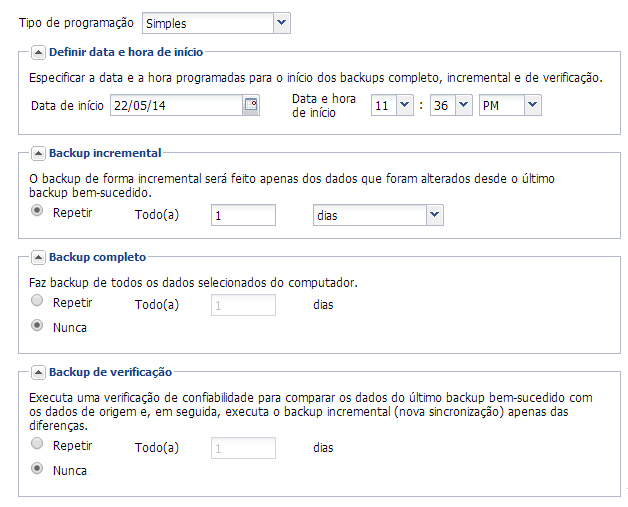Collapse the Backup completo section

[38, 256]
